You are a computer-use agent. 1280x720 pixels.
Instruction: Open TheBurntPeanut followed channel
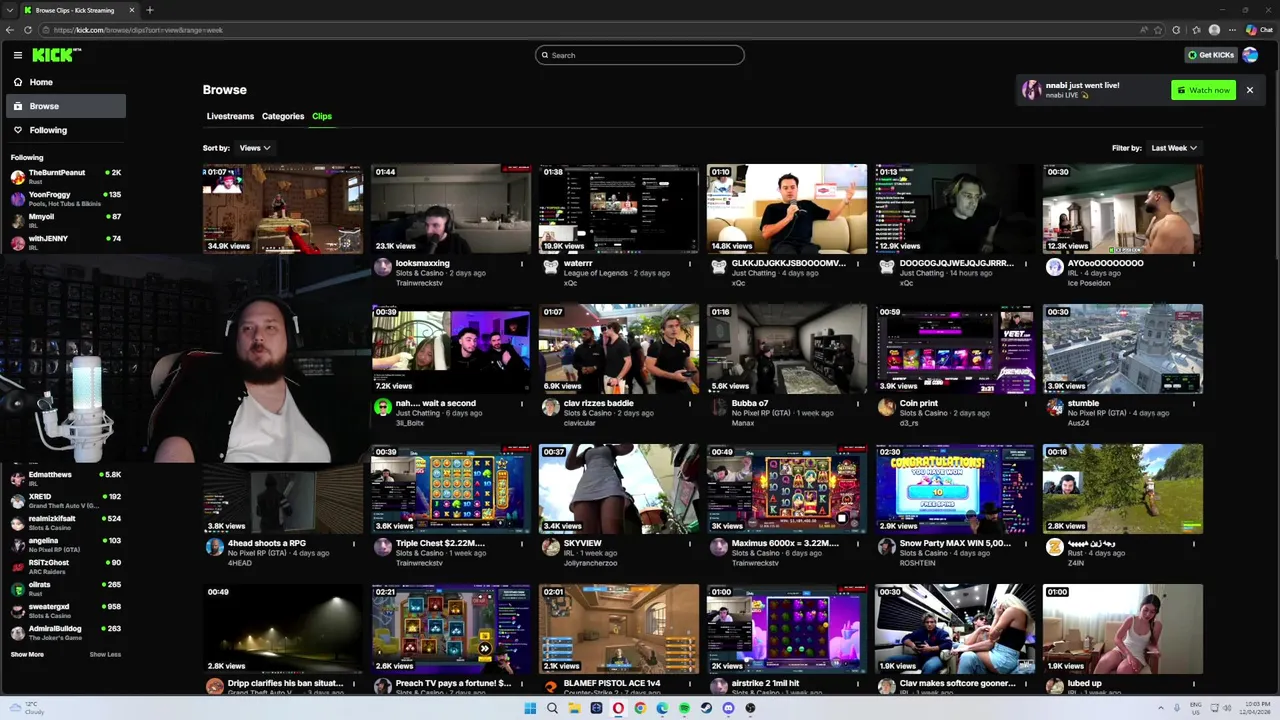tap(65, 177)
